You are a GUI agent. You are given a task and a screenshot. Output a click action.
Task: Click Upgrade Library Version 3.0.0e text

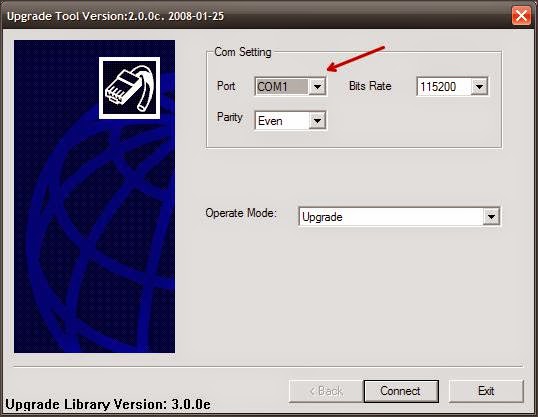[x=108, y=404]
